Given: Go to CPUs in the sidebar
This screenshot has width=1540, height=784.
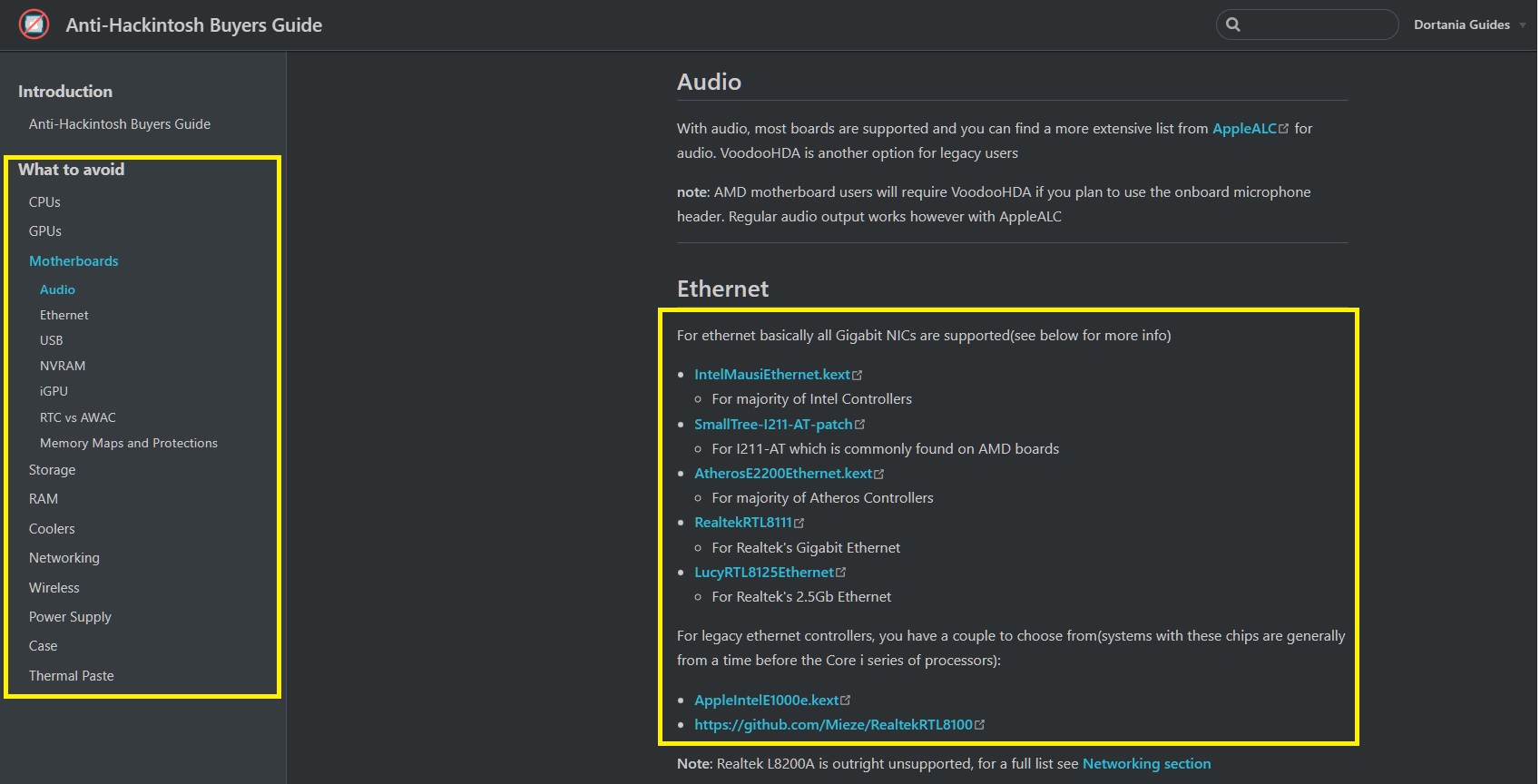Looking at the screenshot, I should tap(44, 202).
